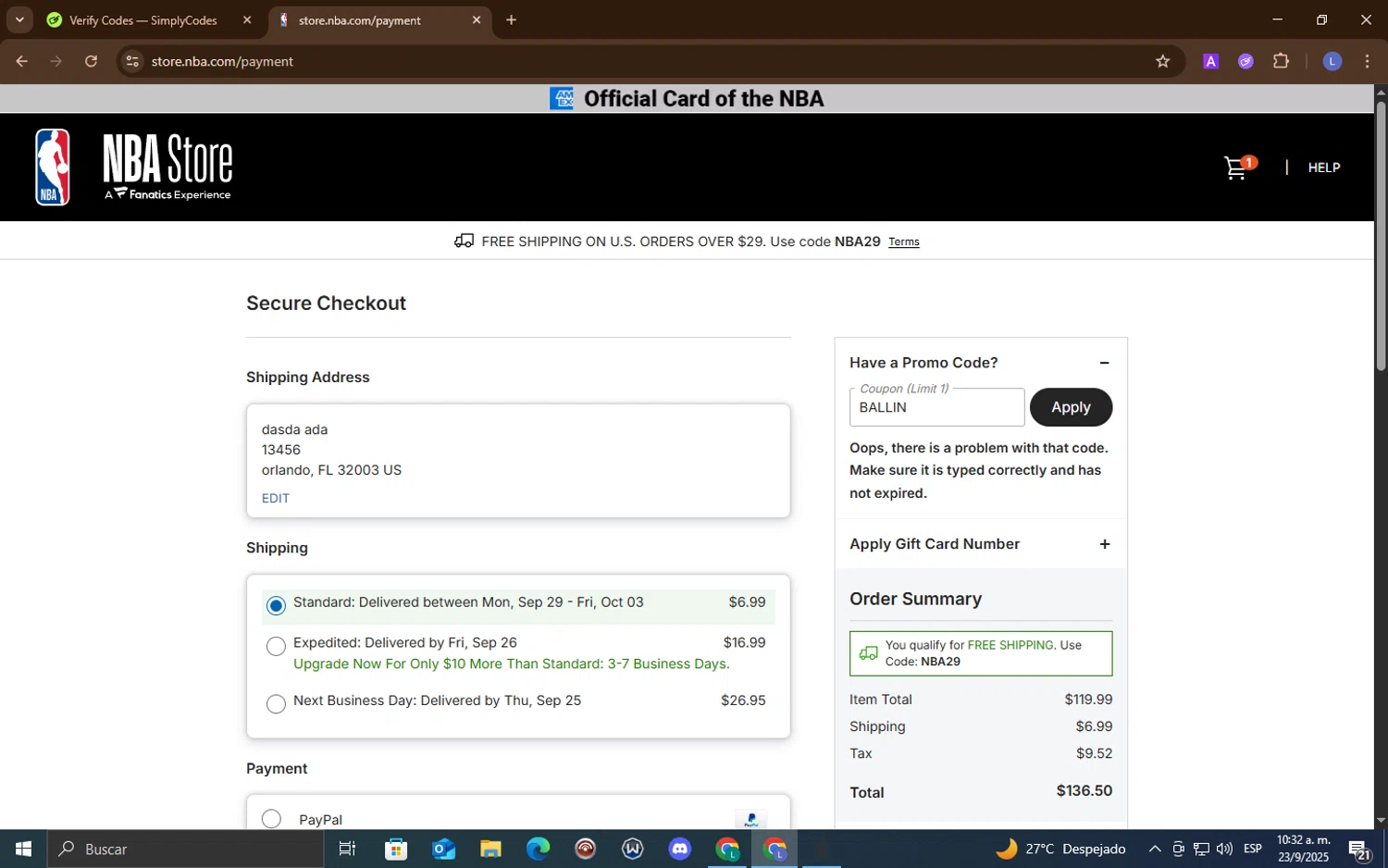Apply the promo code
The width and height of the screenshot is (1388, 868).
tap(1071, 407)
